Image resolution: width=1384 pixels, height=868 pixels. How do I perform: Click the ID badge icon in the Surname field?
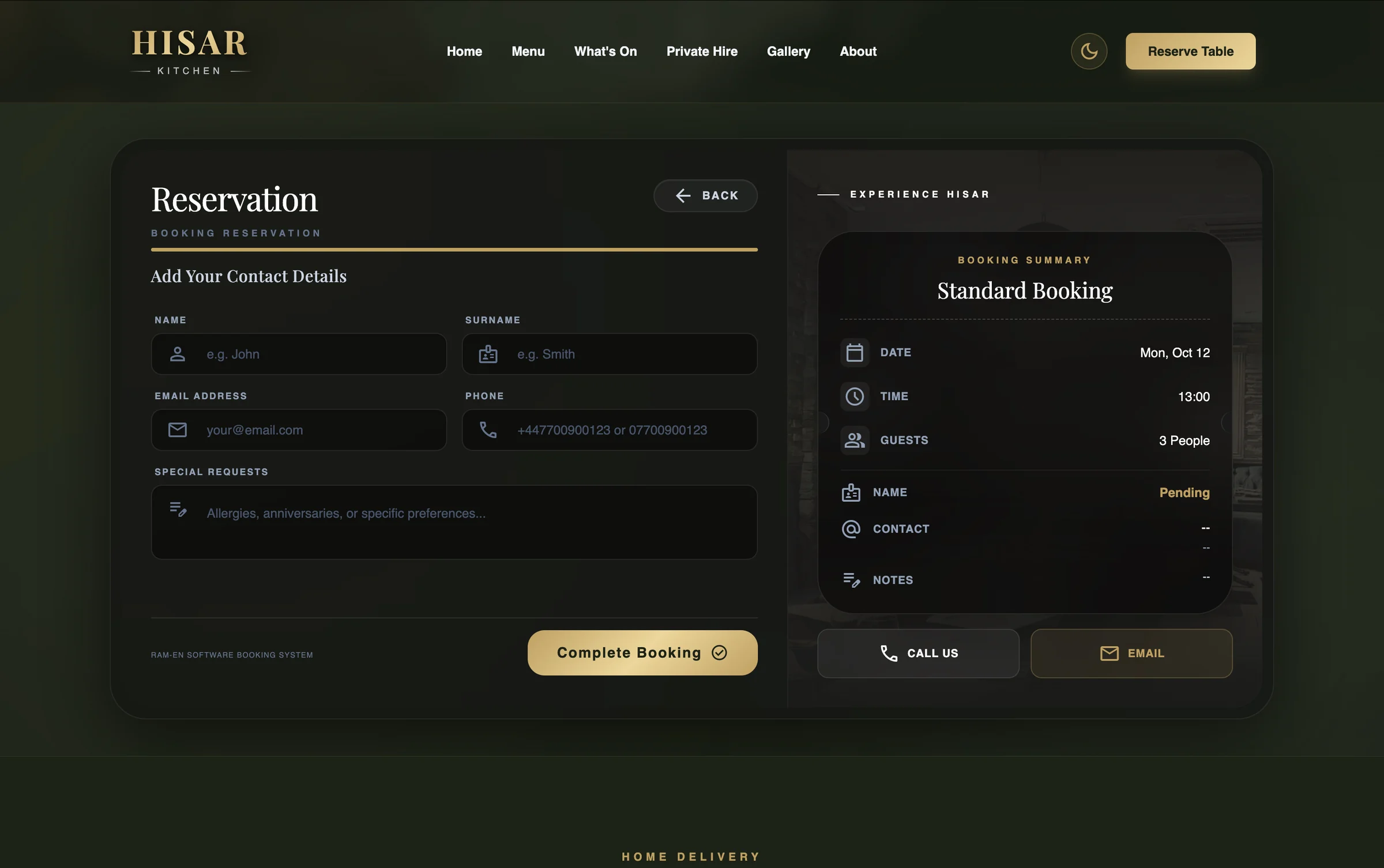[x=488, y=354]
